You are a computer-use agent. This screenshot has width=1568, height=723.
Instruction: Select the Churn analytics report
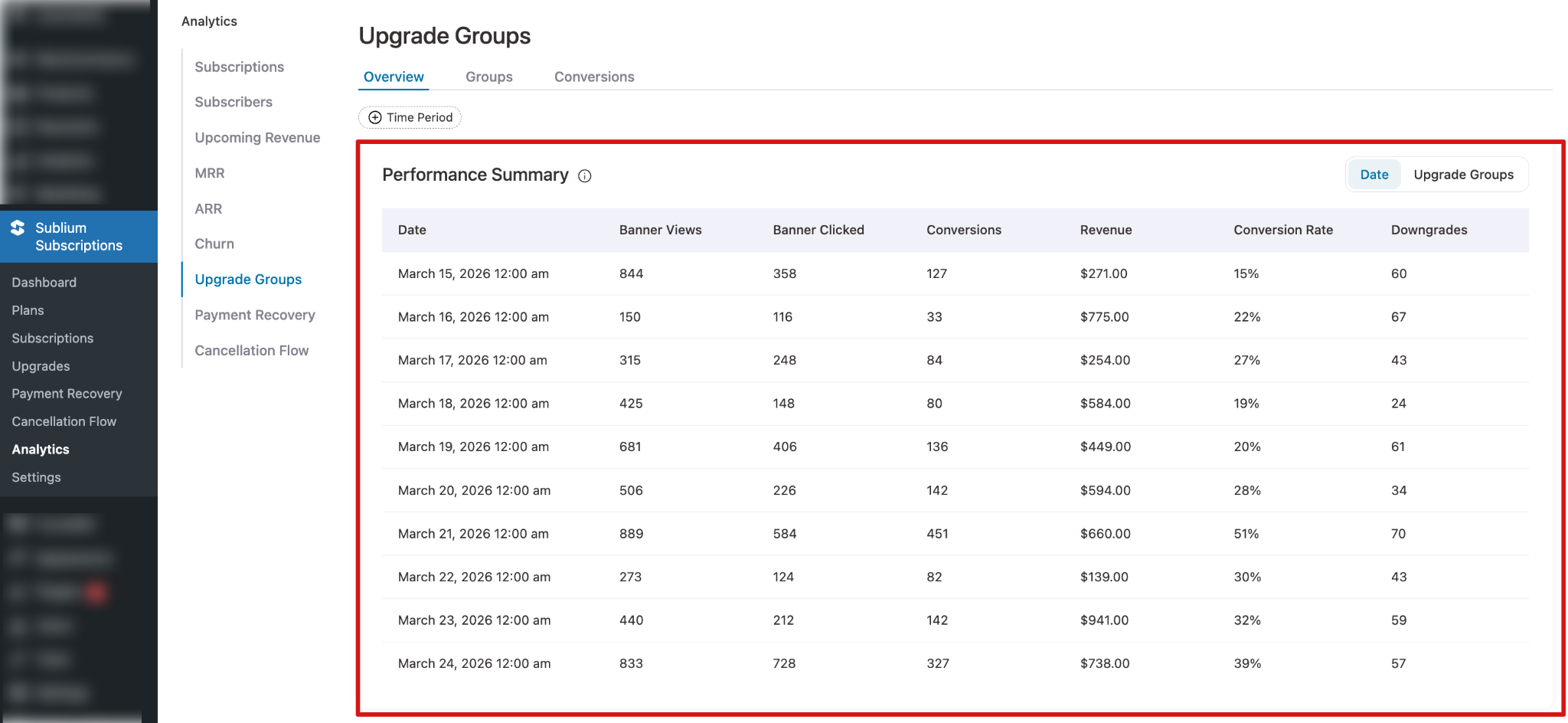pyautogui.click(x=214, y=244)
